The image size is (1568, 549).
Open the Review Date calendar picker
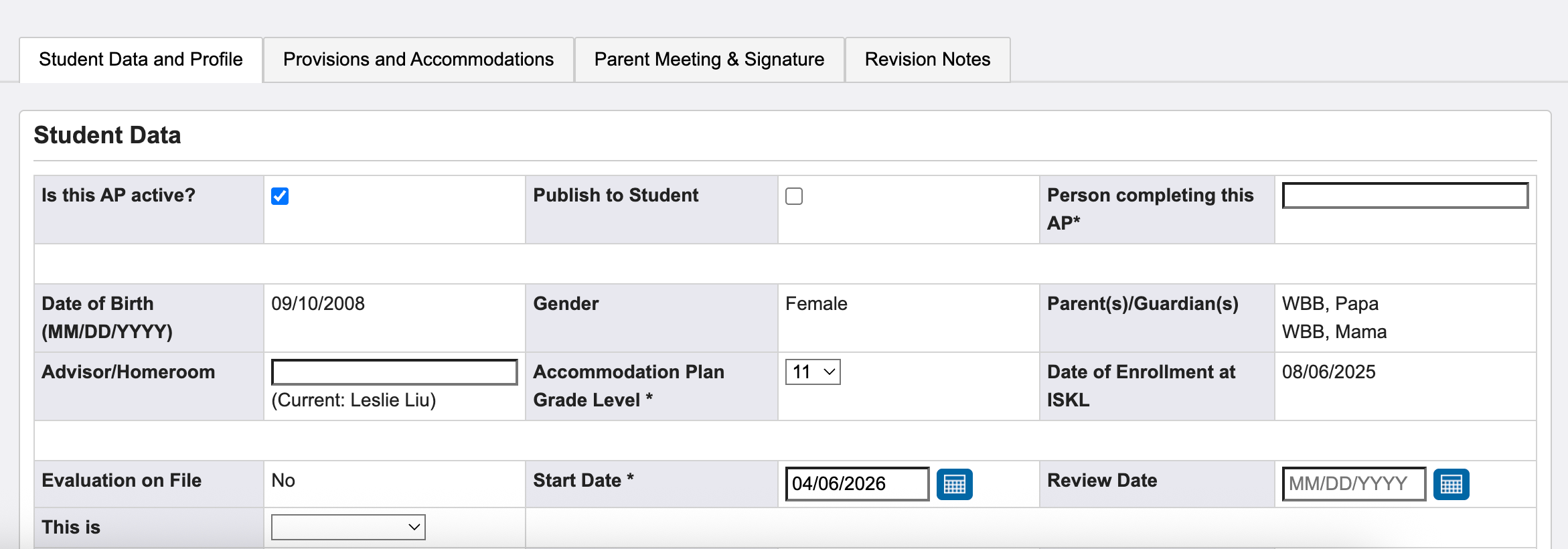tap(1451, 484)
